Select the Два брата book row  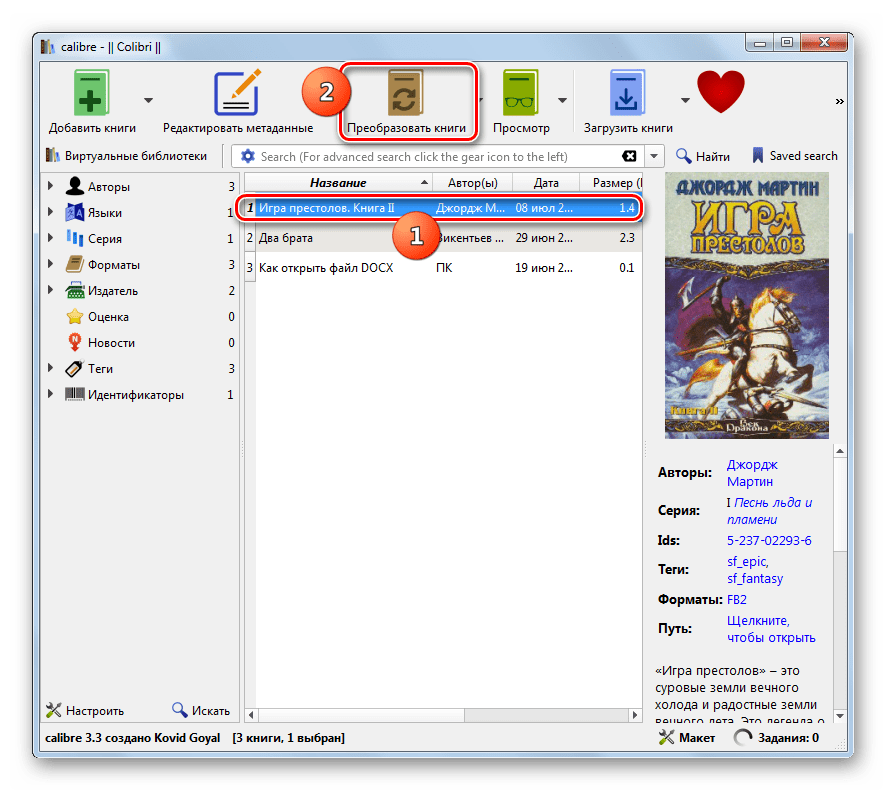444,238
